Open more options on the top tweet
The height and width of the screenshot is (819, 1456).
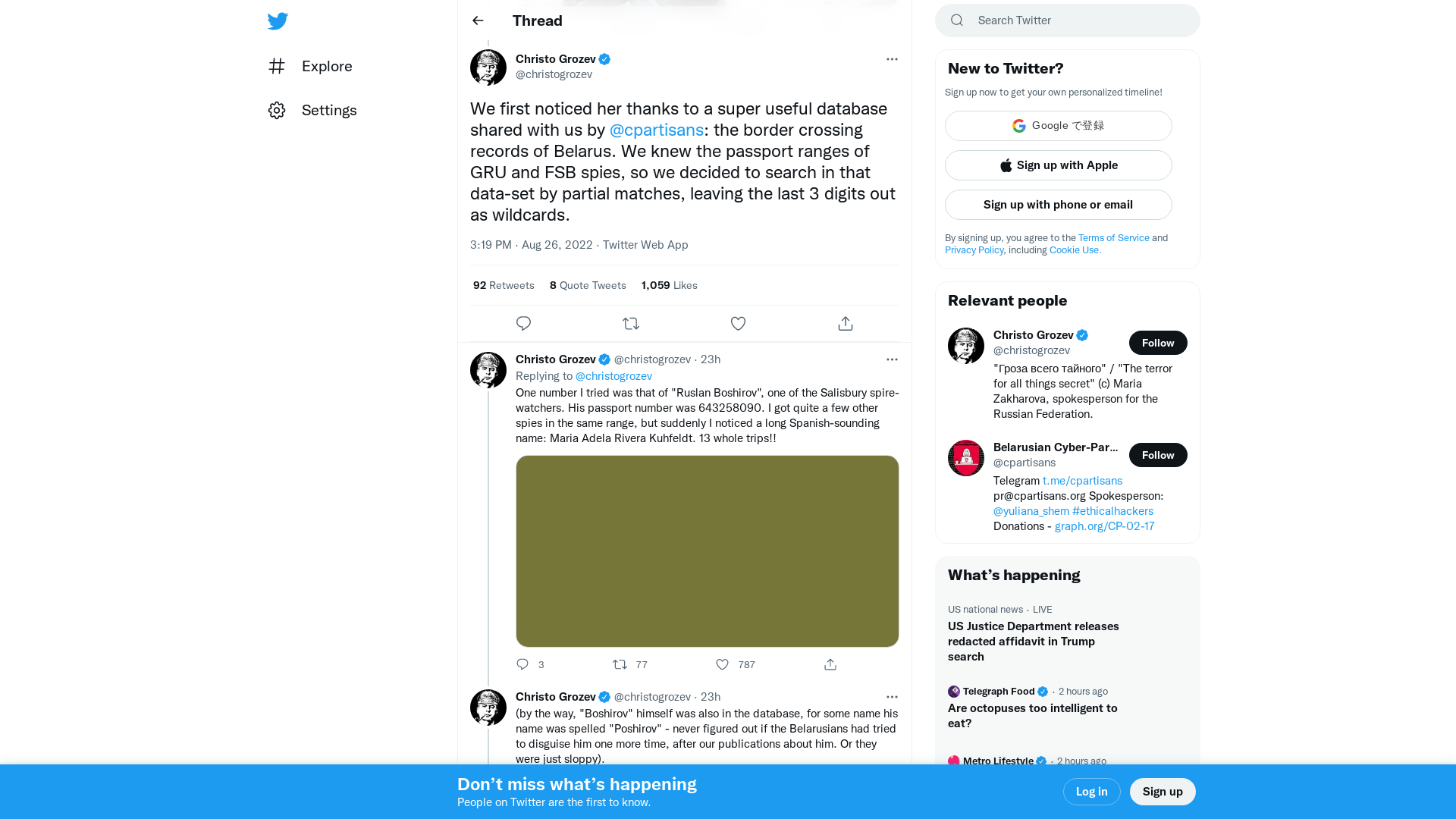point(892,59)
